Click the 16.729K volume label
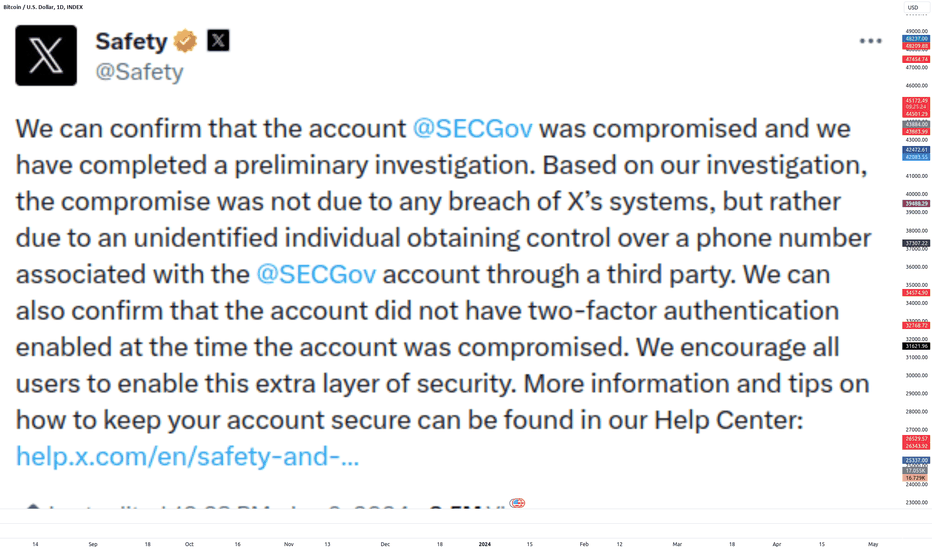The width and height of the screenshot is (932, 550). 916,477
